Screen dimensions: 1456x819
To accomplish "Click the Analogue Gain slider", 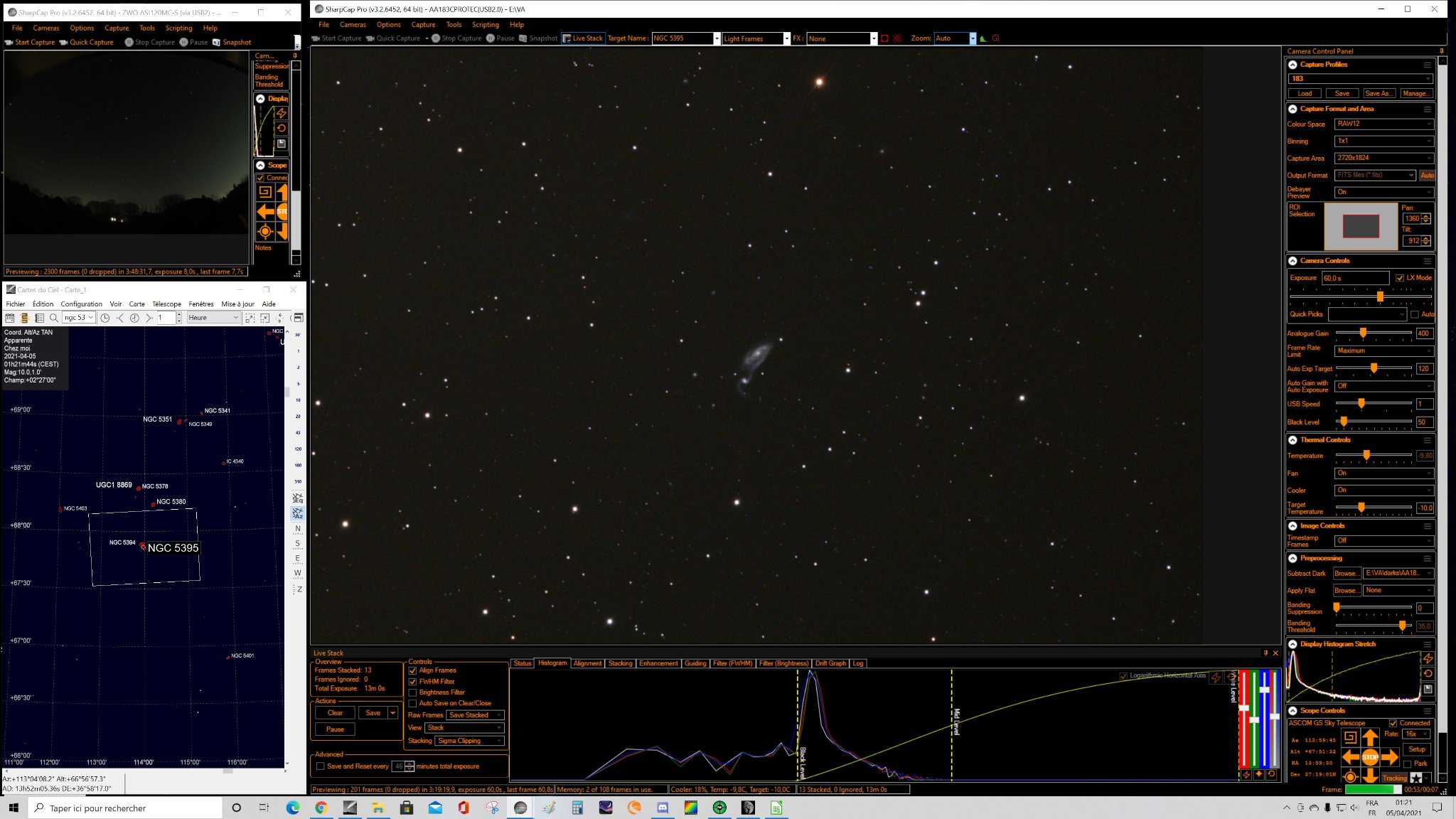I will coord(1374,333).
